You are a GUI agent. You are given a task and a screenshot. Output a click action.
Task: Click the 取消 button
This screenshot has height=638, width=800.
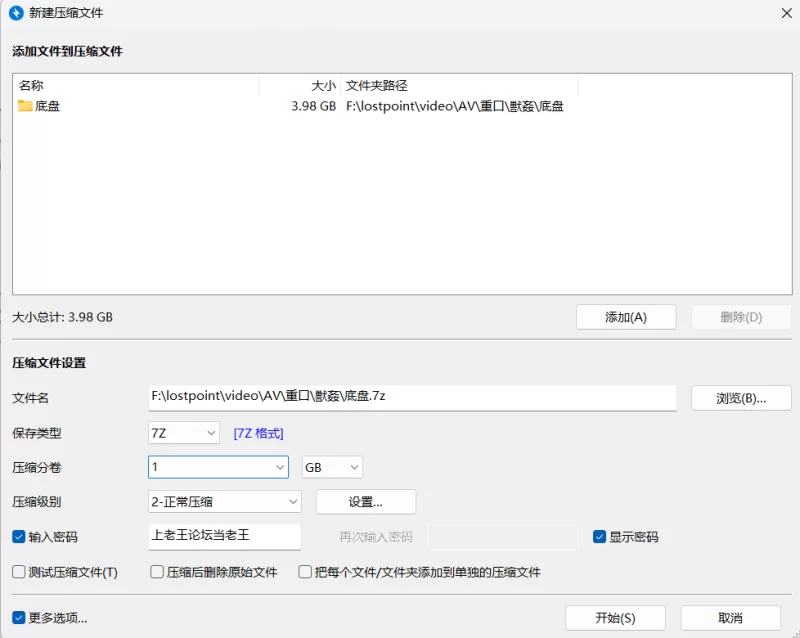tap(731, 618)
